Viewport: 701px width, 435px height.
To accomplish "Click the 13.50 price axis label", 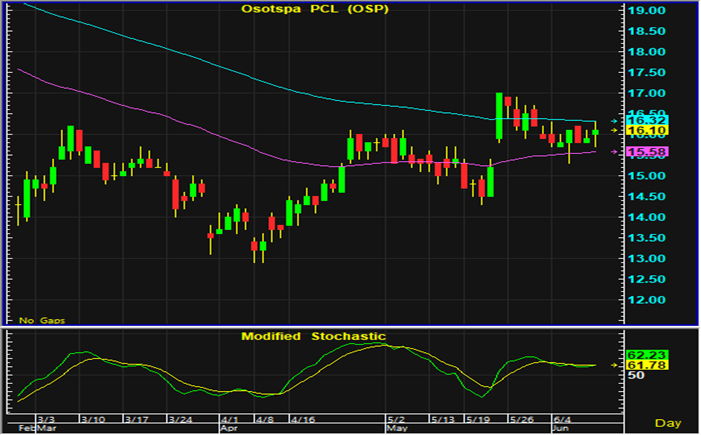I will [646, 238].
